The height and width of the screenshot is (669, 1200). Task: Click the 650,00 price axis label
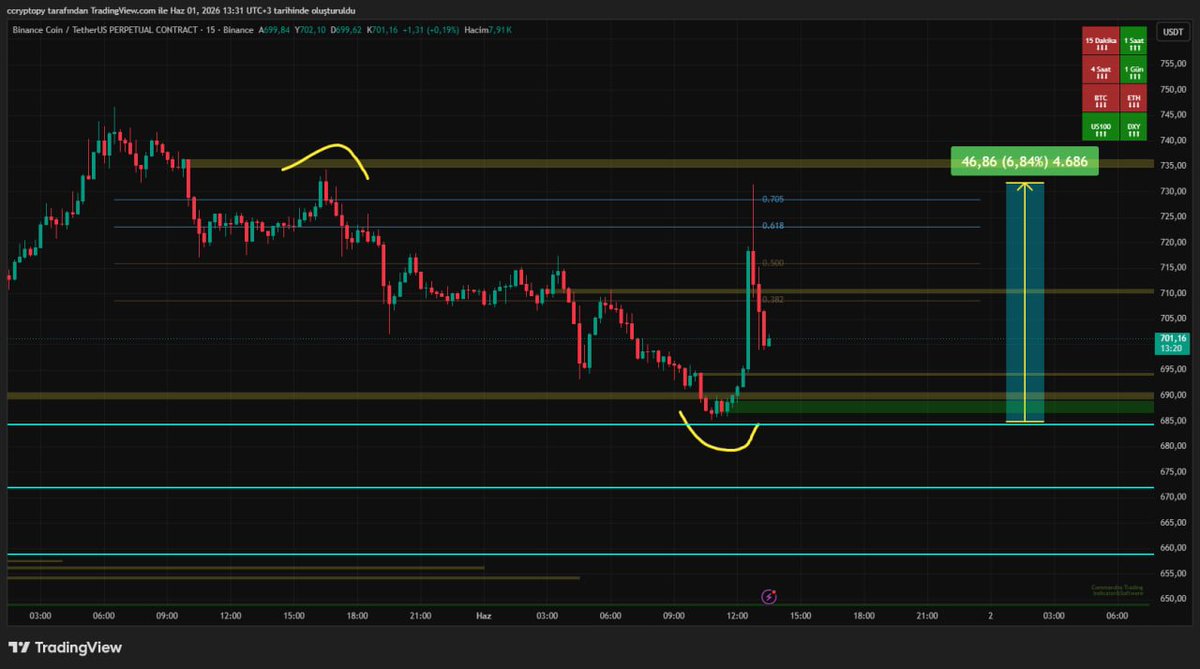click(x=1171, y=599)
